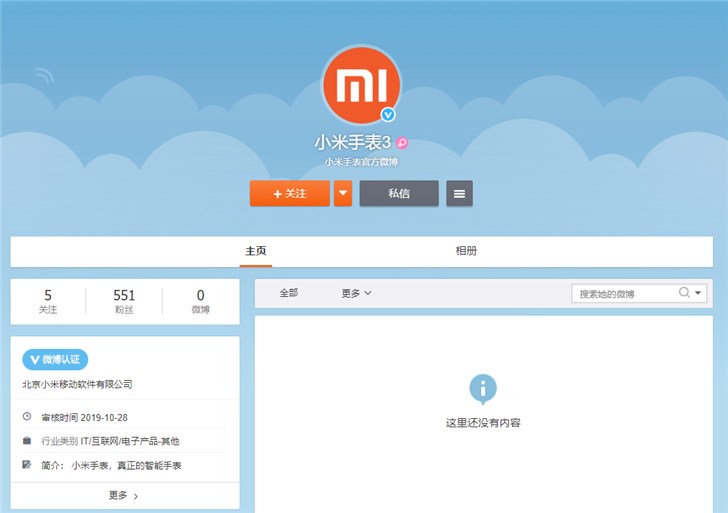This screenshot has height=513, width=728.
Task: Click the text 审核时间 2019-10-28
Action: 84,417
